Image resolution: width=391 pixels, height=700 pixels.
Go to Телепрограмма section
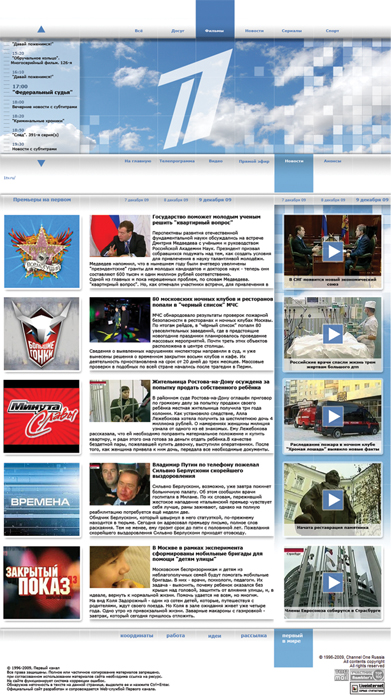coord(177,161)
